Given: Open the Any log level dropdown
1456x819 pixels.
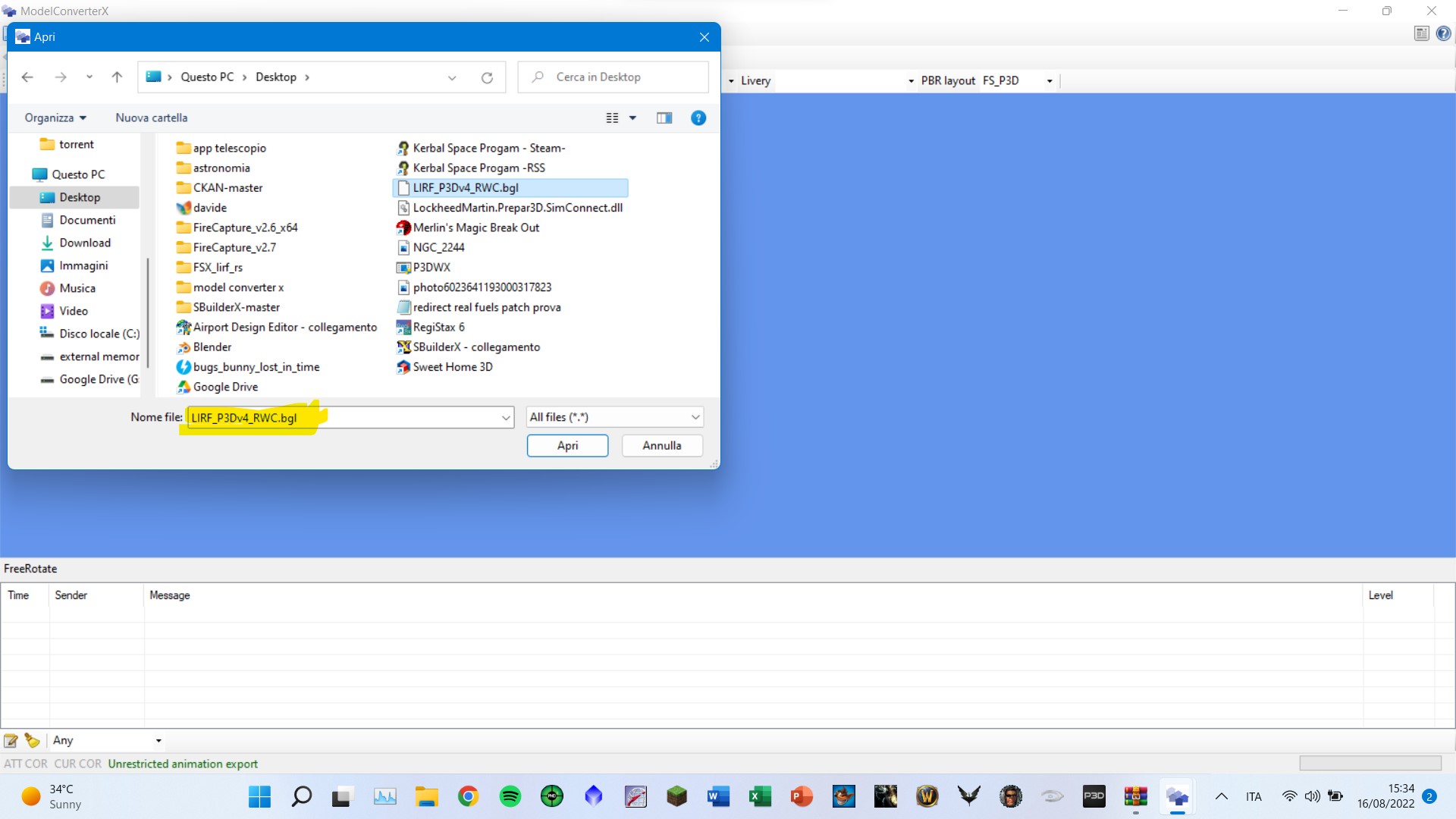Looking at the screenshot, I should (158, 740).
